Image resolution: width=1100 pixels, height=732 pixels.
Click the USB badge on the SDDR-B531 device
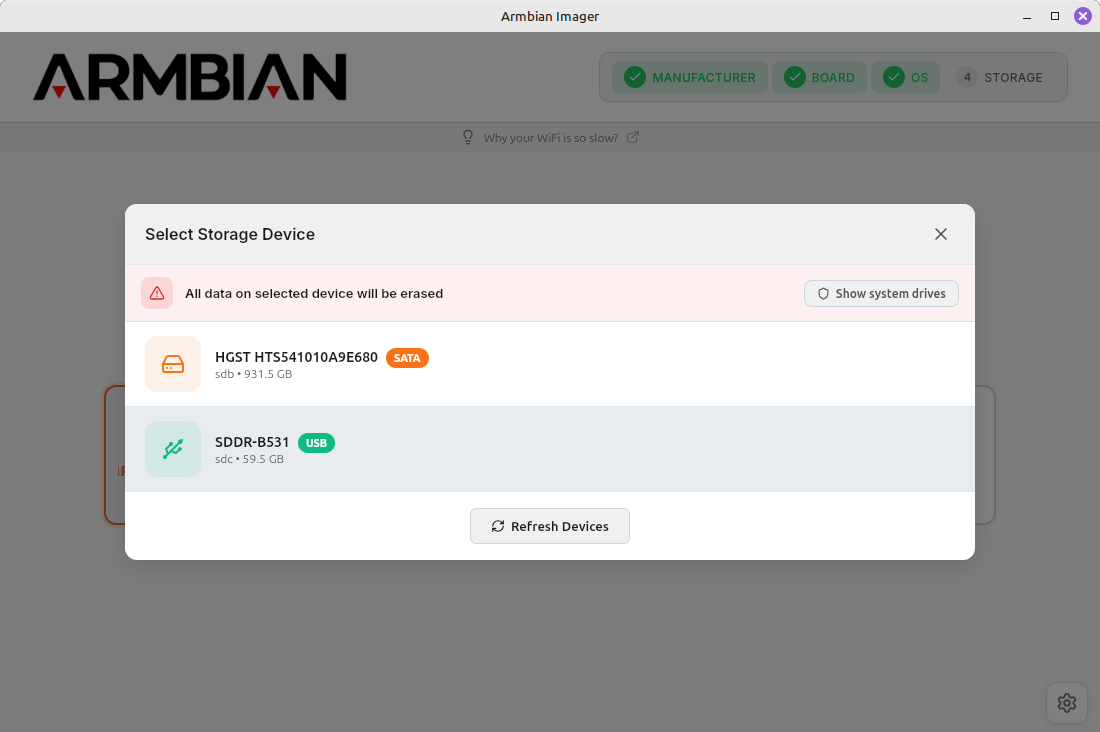(316, 442)
